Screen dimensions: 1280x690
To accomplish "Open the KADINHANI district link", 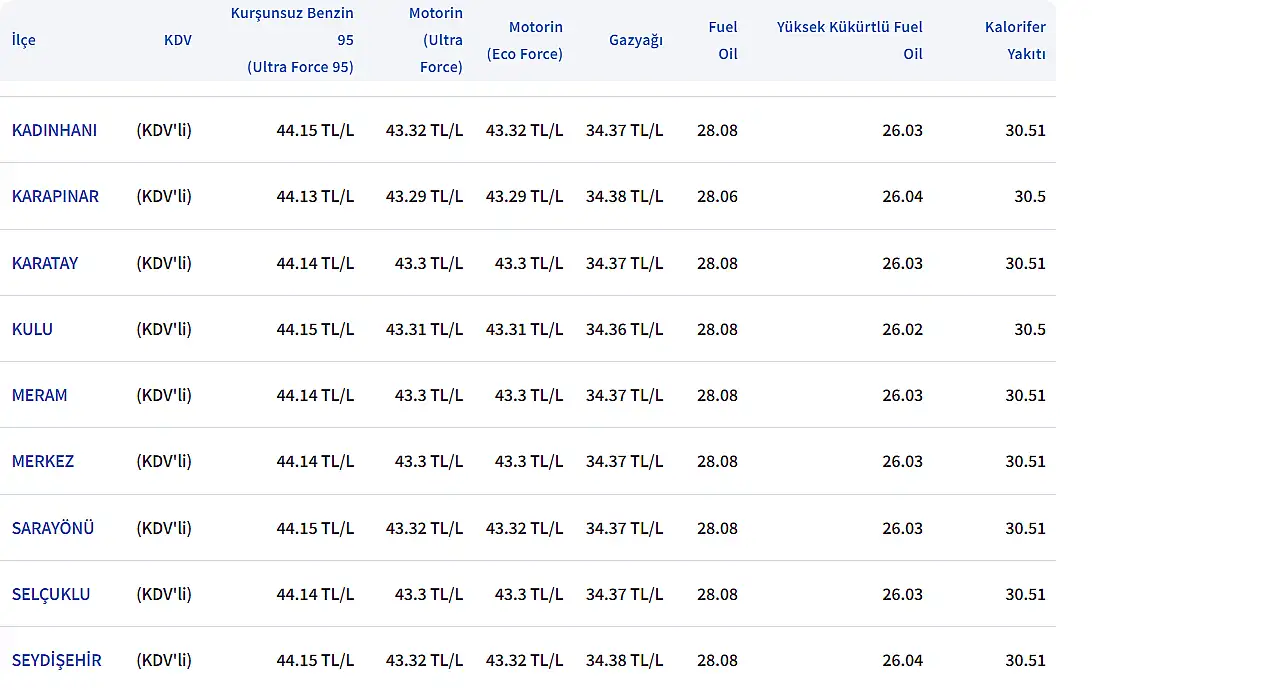I will [x=54, y=130].
